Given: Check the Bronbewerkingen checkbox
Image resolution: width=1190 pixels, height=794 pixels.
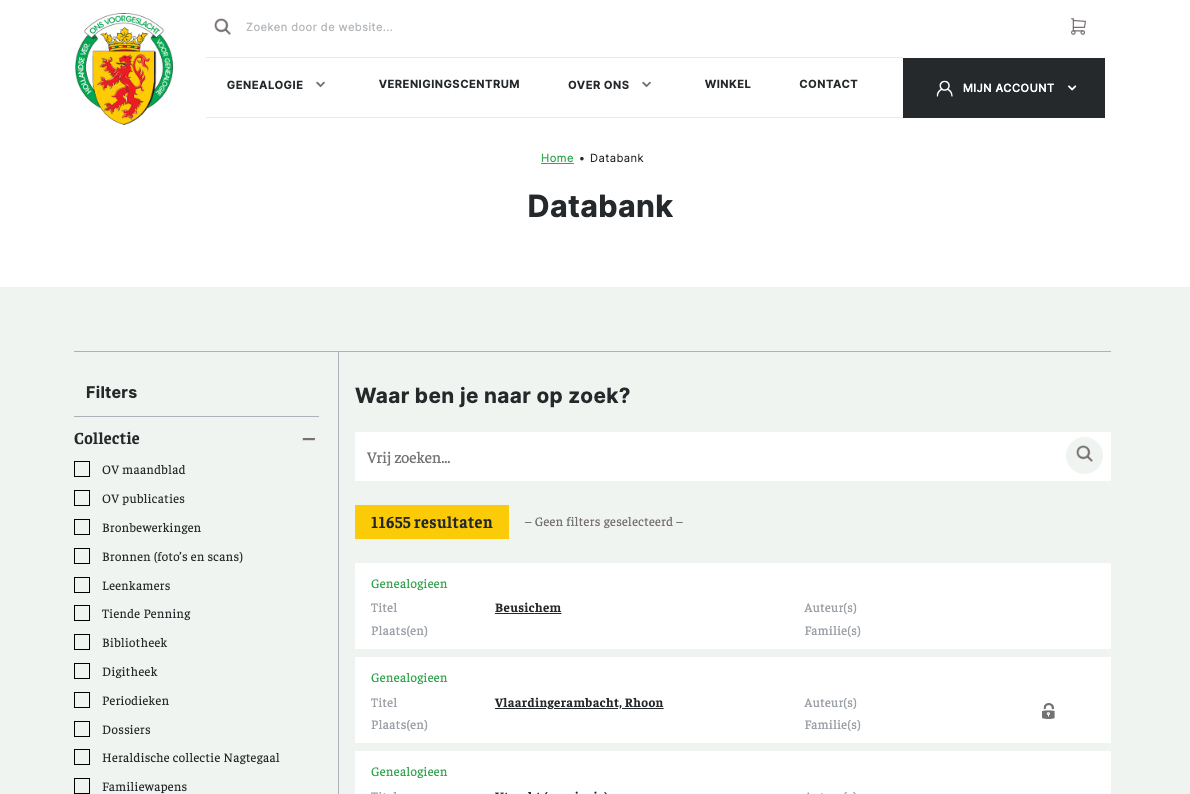Looking at the screenshot, I should (82, 527).
